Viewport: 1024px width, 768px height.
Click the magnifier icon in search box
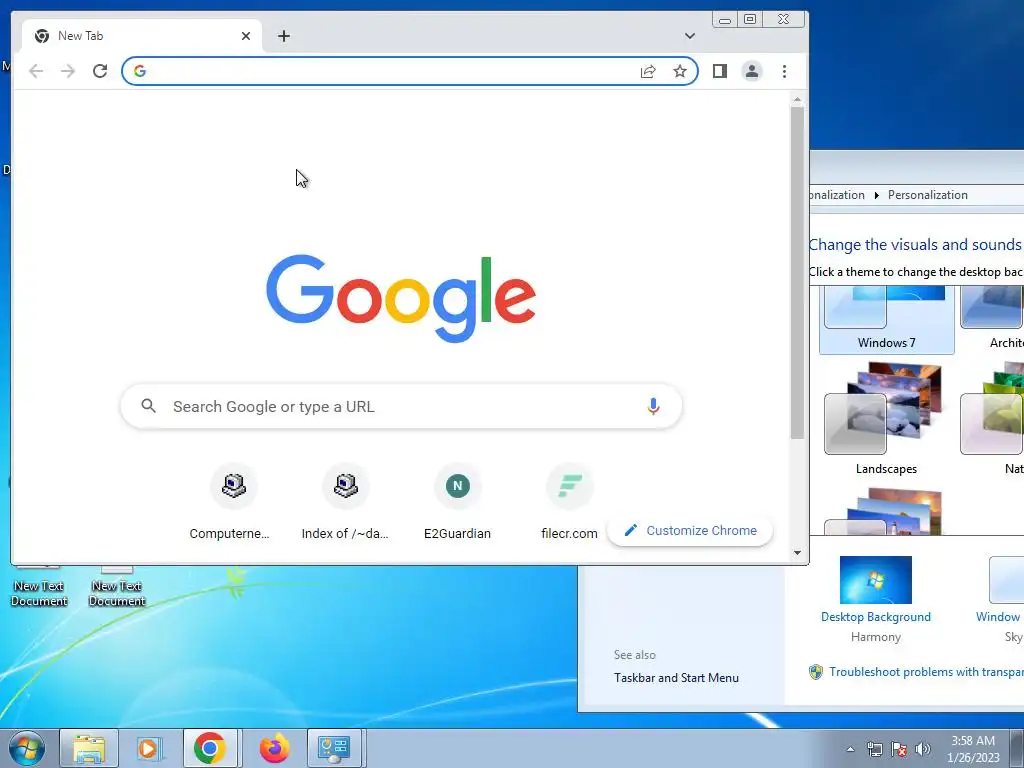(x=149, y=406)
